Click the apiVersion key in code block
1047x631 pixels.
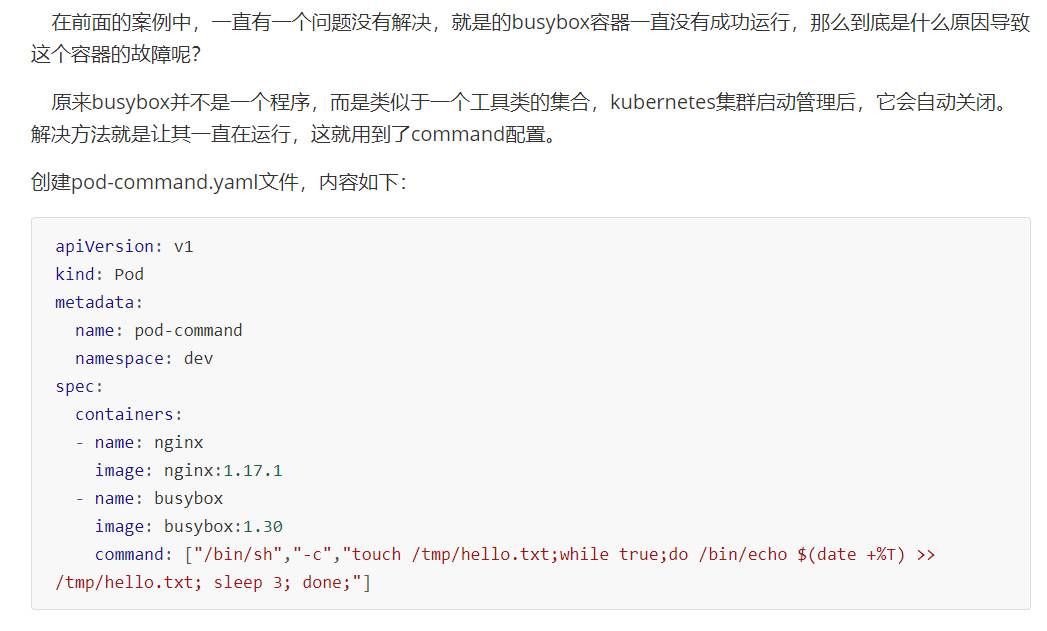tap(104, 246)
